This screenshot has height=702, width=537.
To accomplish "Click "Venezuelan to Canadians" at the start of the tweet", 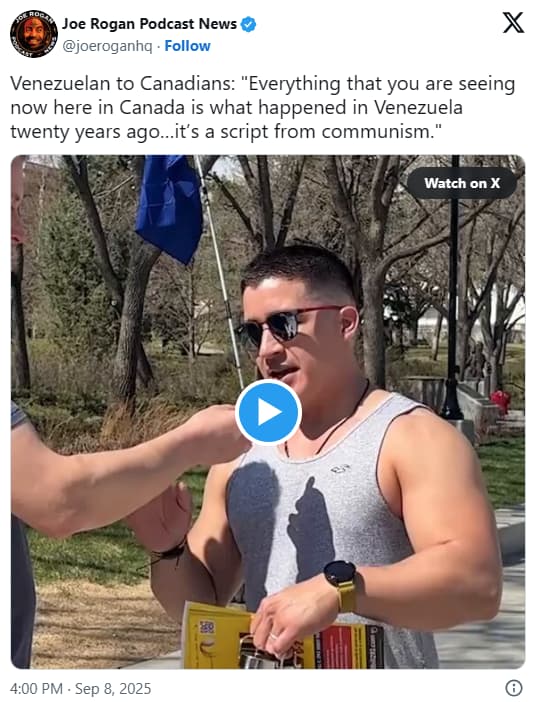I will point(122,84).
